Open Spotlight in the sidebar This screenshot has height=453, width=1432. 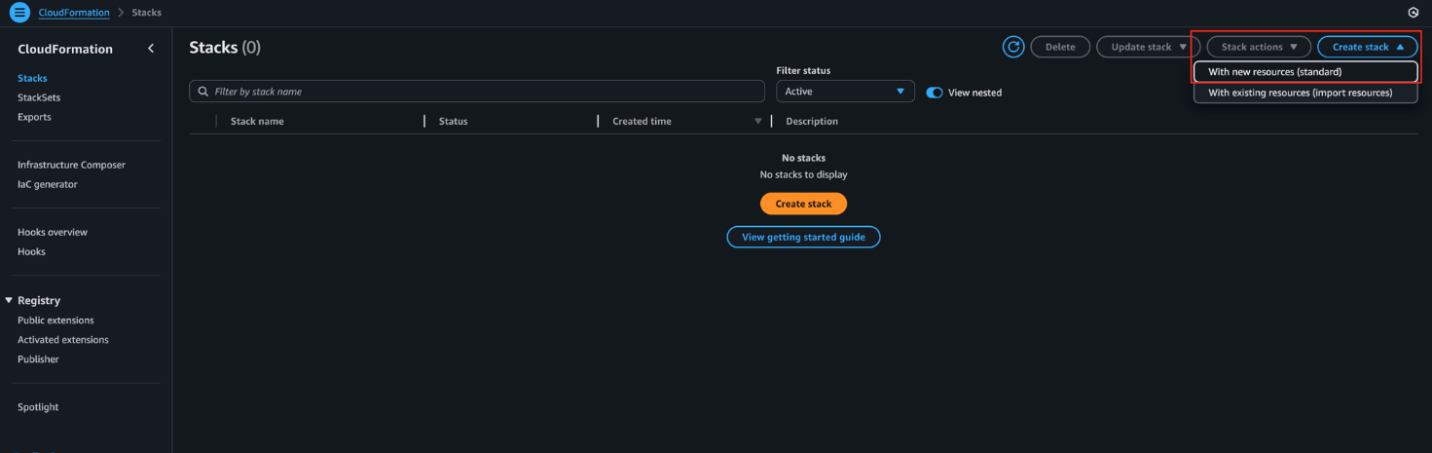pos(38,407)
